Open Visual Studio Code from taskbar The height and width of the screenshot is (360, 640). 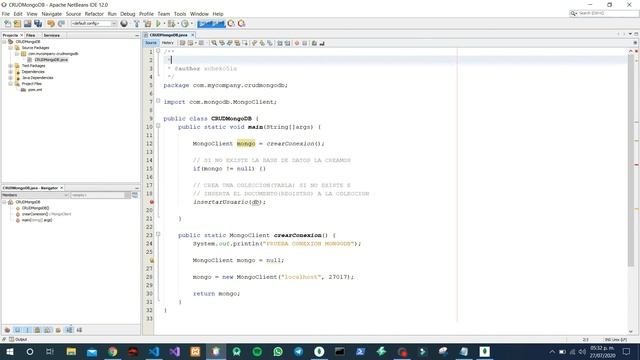click(154, 351)
